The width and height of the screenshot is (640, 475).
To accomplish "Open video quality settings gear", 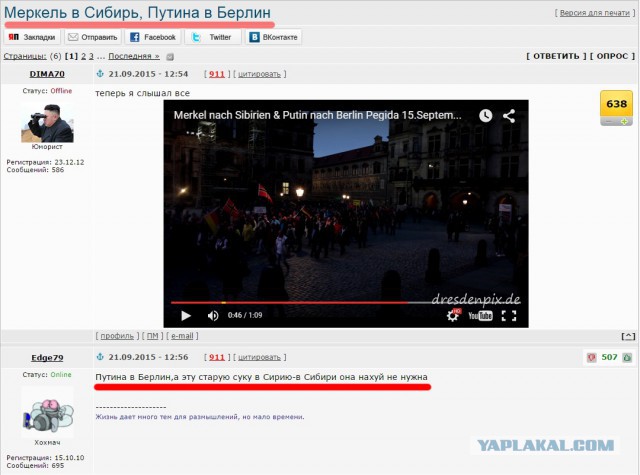I will [453, 315].
